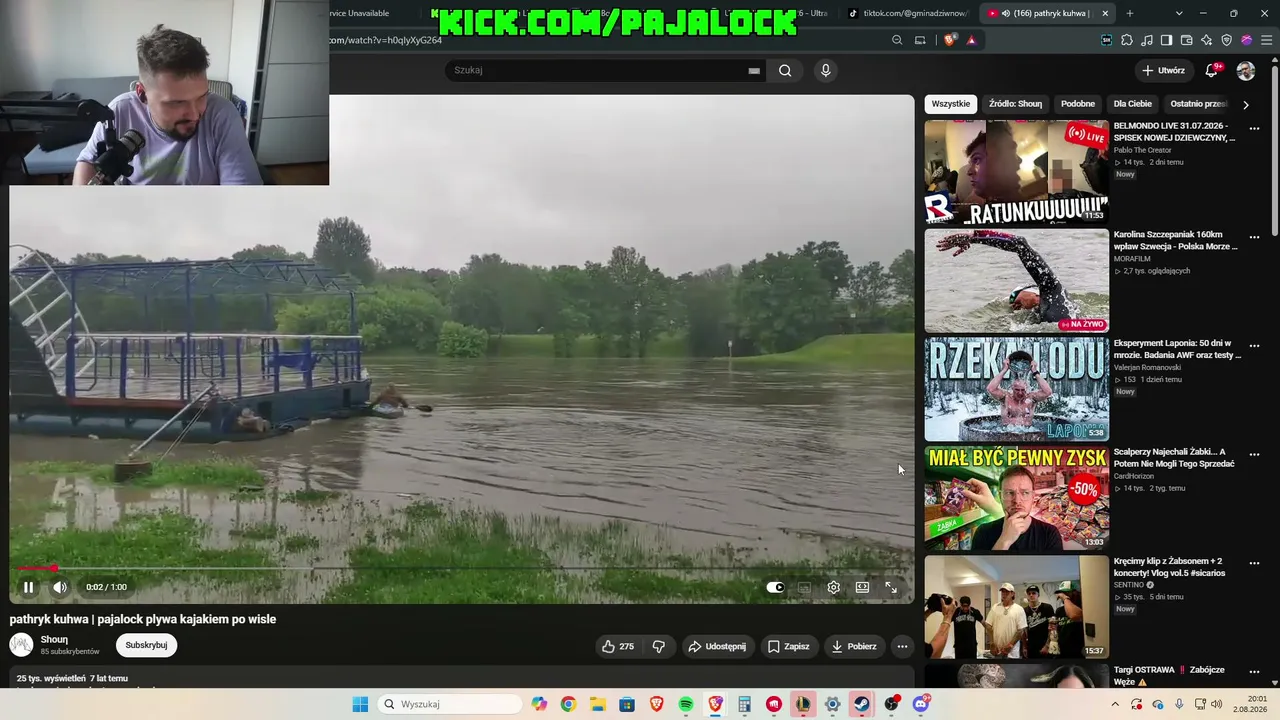Viewport: 1280px width, 720px height.
Task: Select the Wszystkie filter chip
Action: (951, 104)
